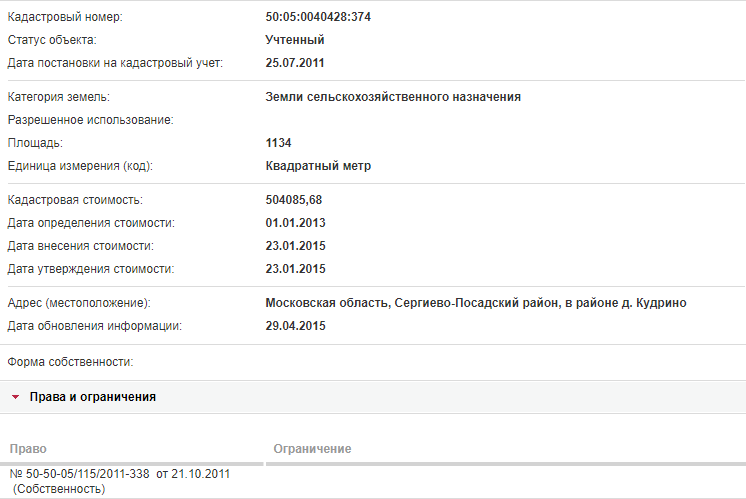Select cadastral number 50:05:0040428:374
This screenshot has width=746, height=499.
click(x=318, y=17)
